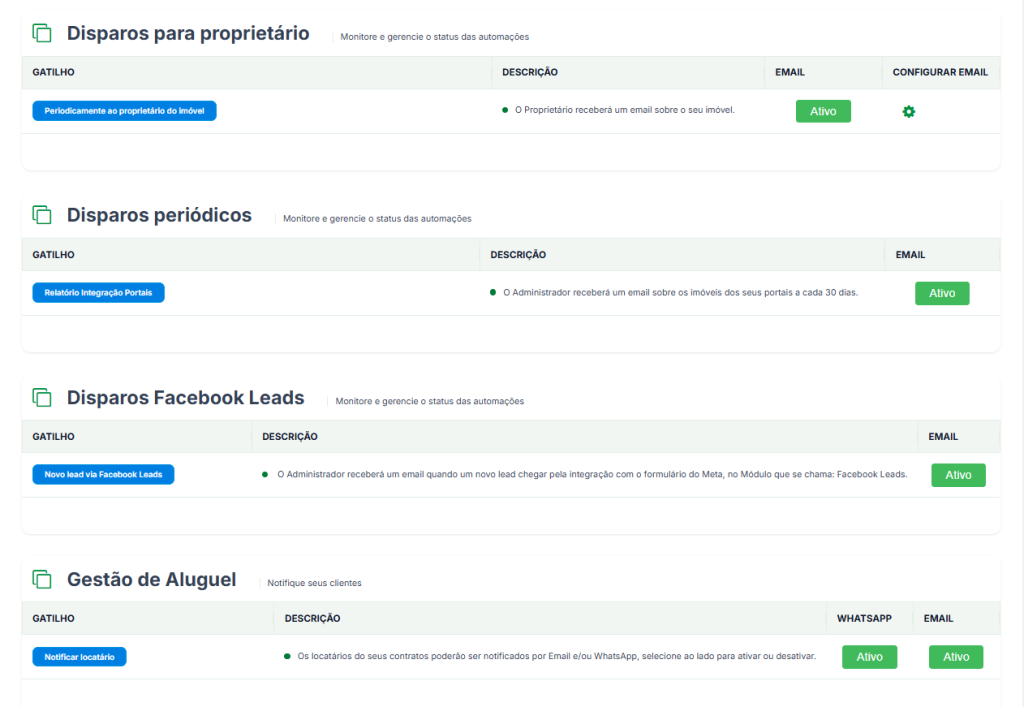Open the email configuration gear icon
This screenshot has width=1024, height=707.
908,112
